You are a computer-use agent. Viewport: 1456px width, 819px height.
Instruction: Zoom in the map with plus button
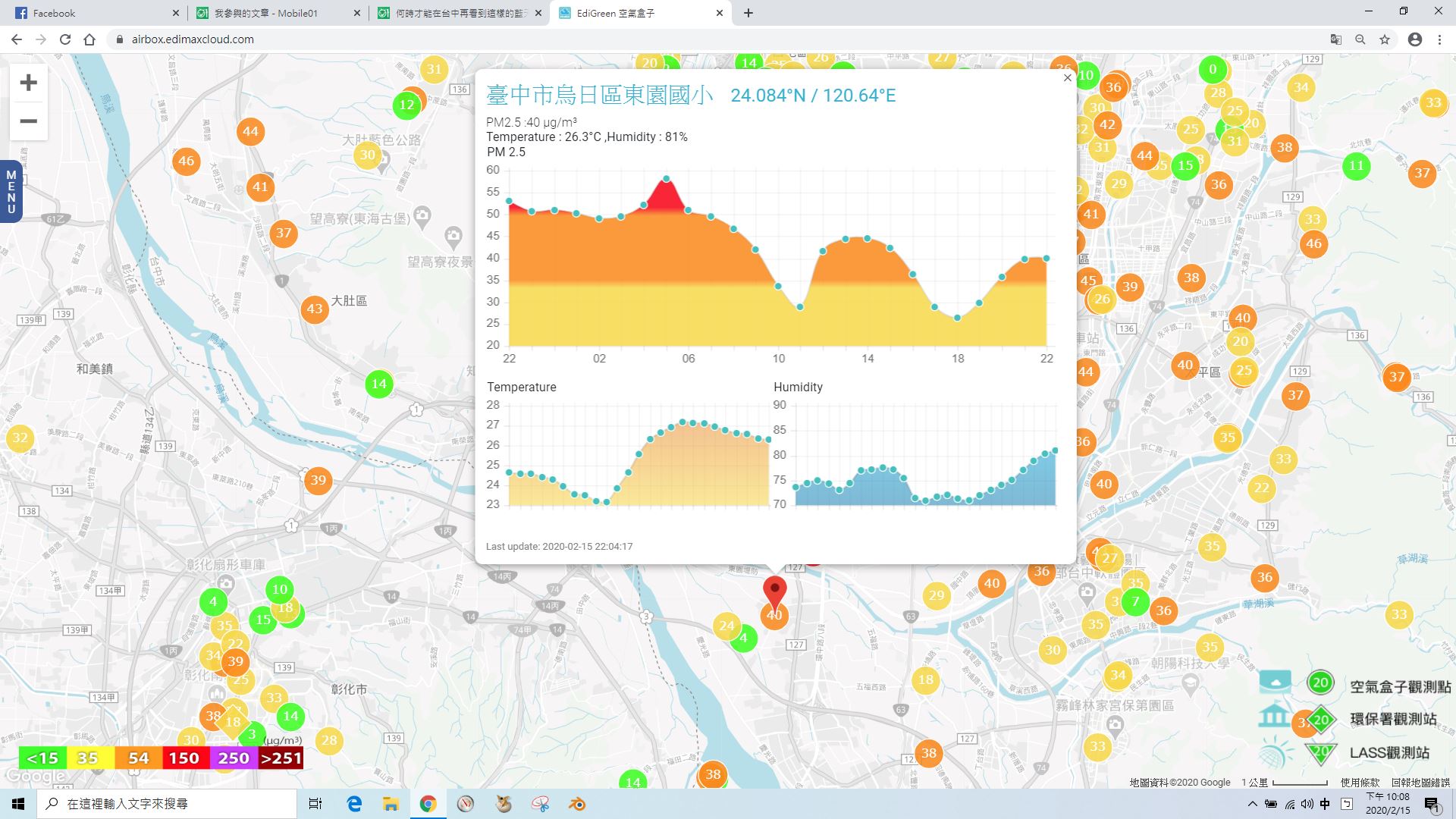click(28, 83)
